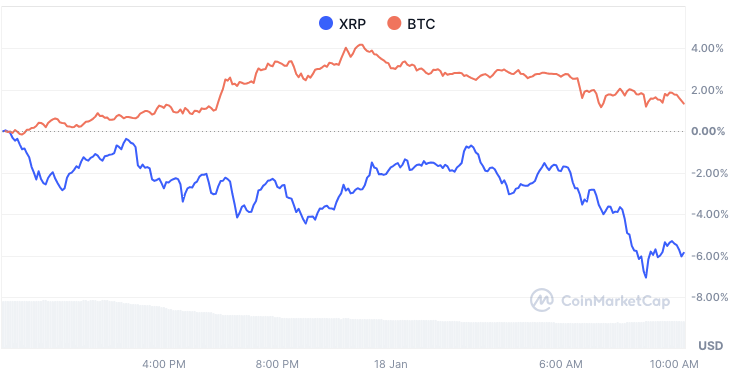Screen dimensions: 743x380
Task: Click the BTC legend label
Action: coord(421,24)
